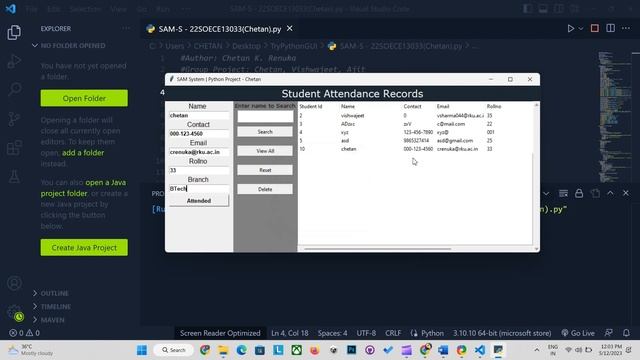Click the Reset button
Image resolution: width=640 pixels, height=360 pixels.
click(265, 170)
